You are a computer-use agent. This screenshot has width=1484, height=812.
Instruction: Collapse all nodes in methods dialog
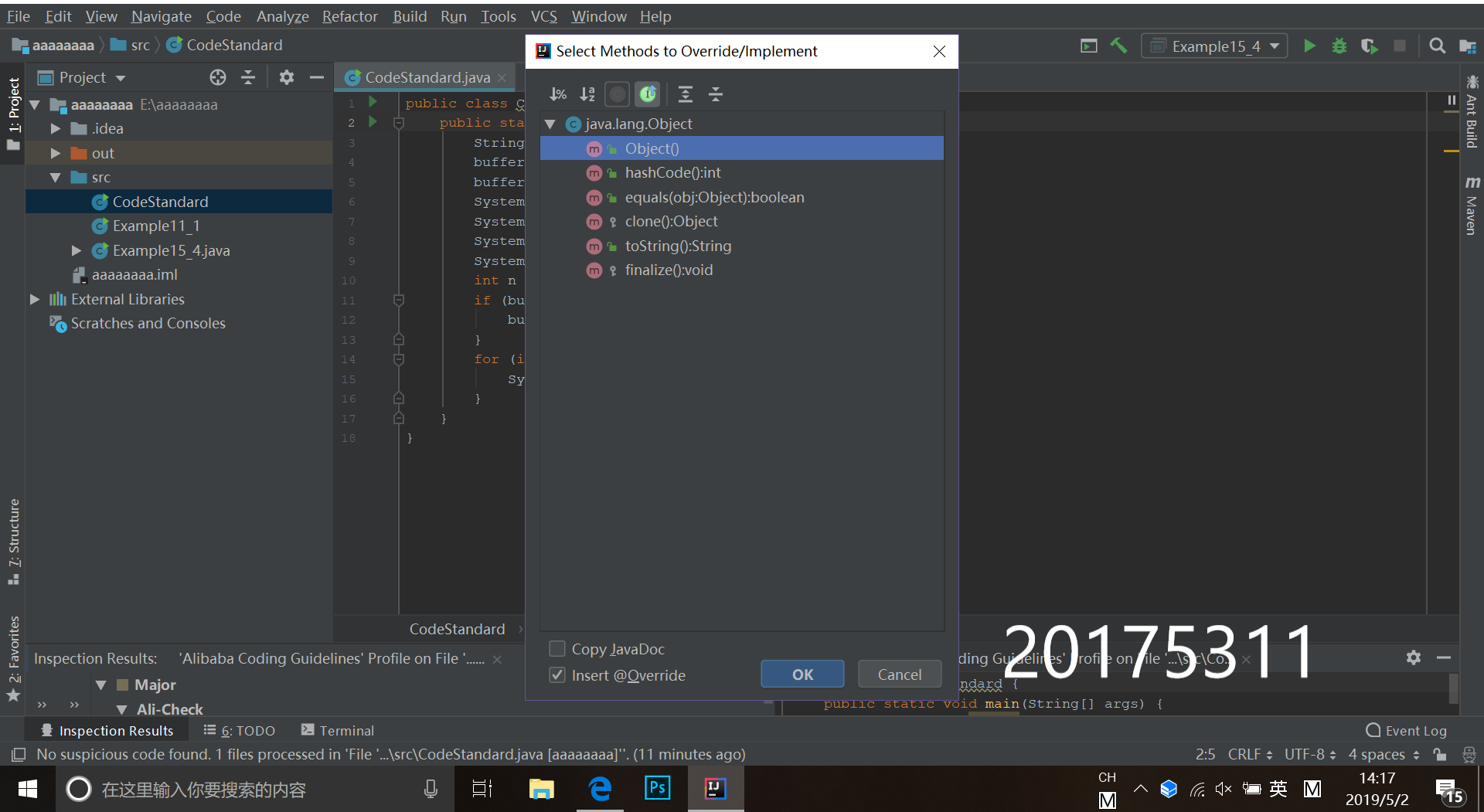tap(716, 94)
